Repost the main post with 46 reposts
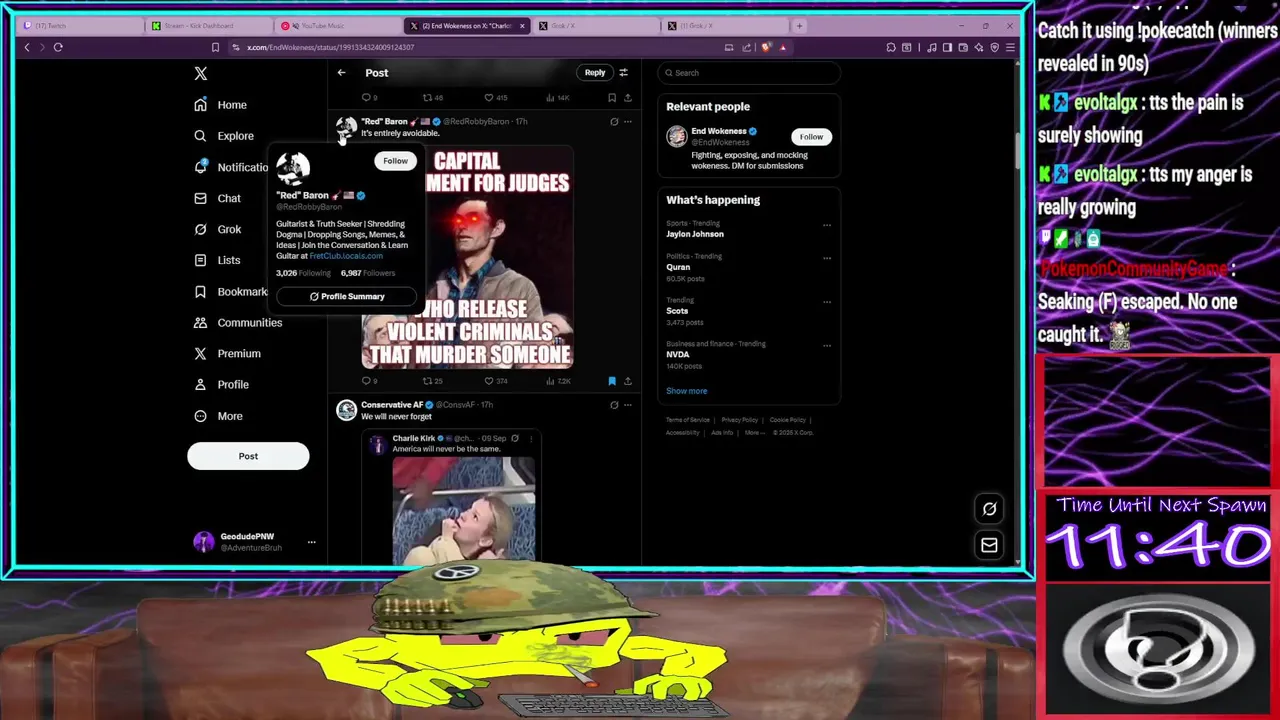This screenshot has height=720, width=1280. [427, 98]
